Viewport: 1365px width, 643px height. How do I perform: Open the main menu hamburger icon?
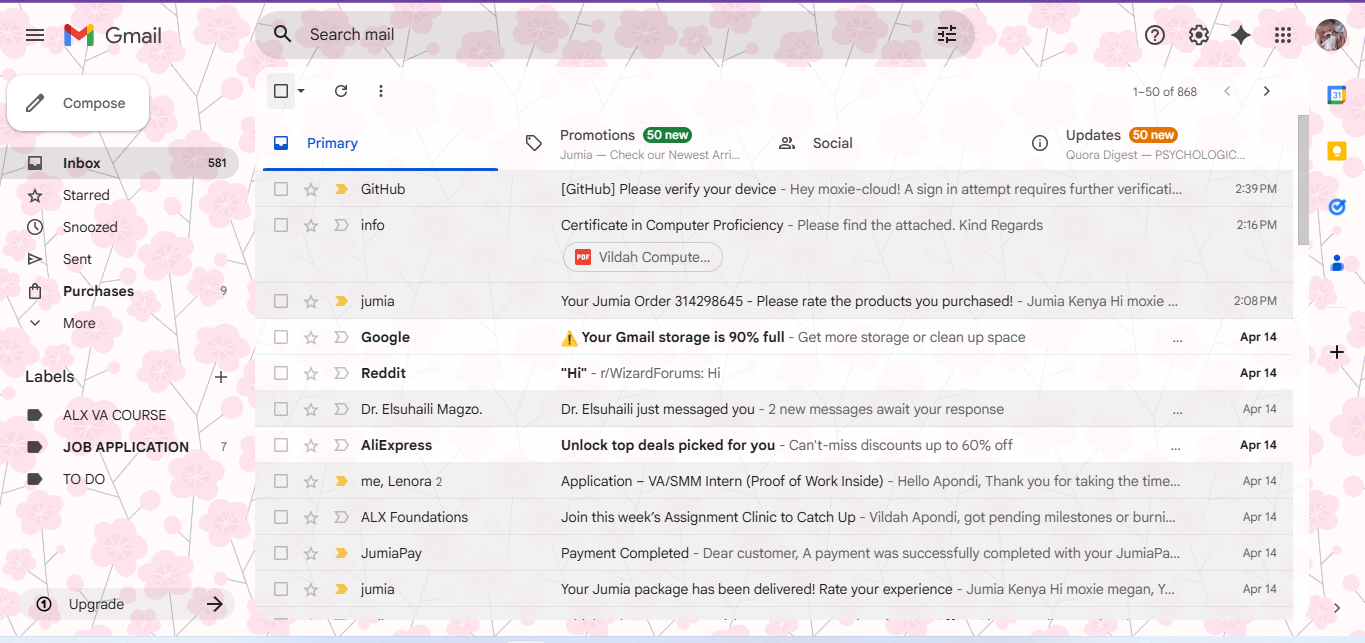(35, 35)
